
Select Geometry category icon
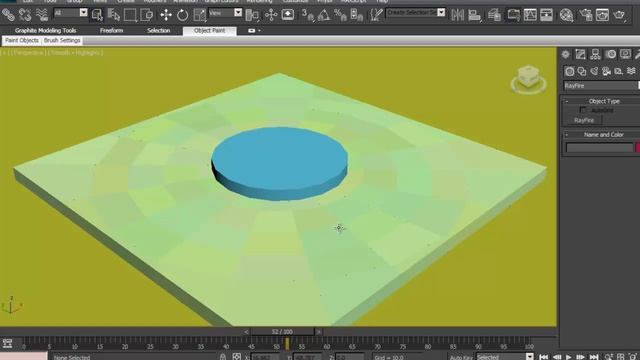tap(569, 71)
